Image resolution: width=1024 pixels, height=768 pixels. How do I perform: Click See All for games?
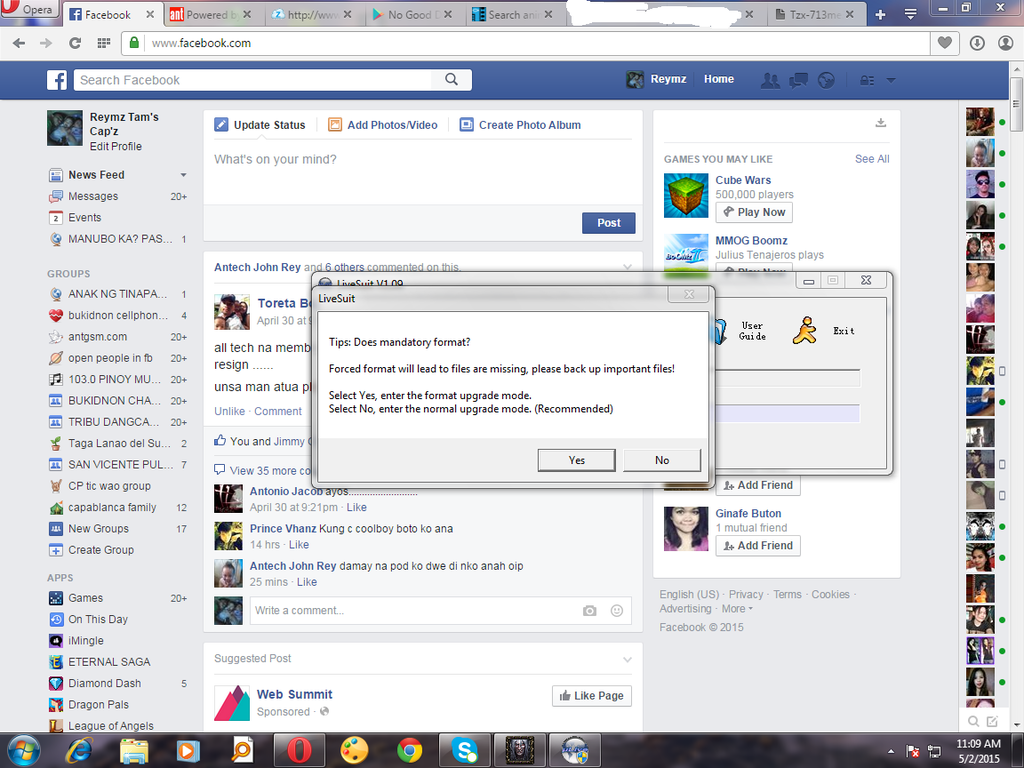click(x=872, y=159)
